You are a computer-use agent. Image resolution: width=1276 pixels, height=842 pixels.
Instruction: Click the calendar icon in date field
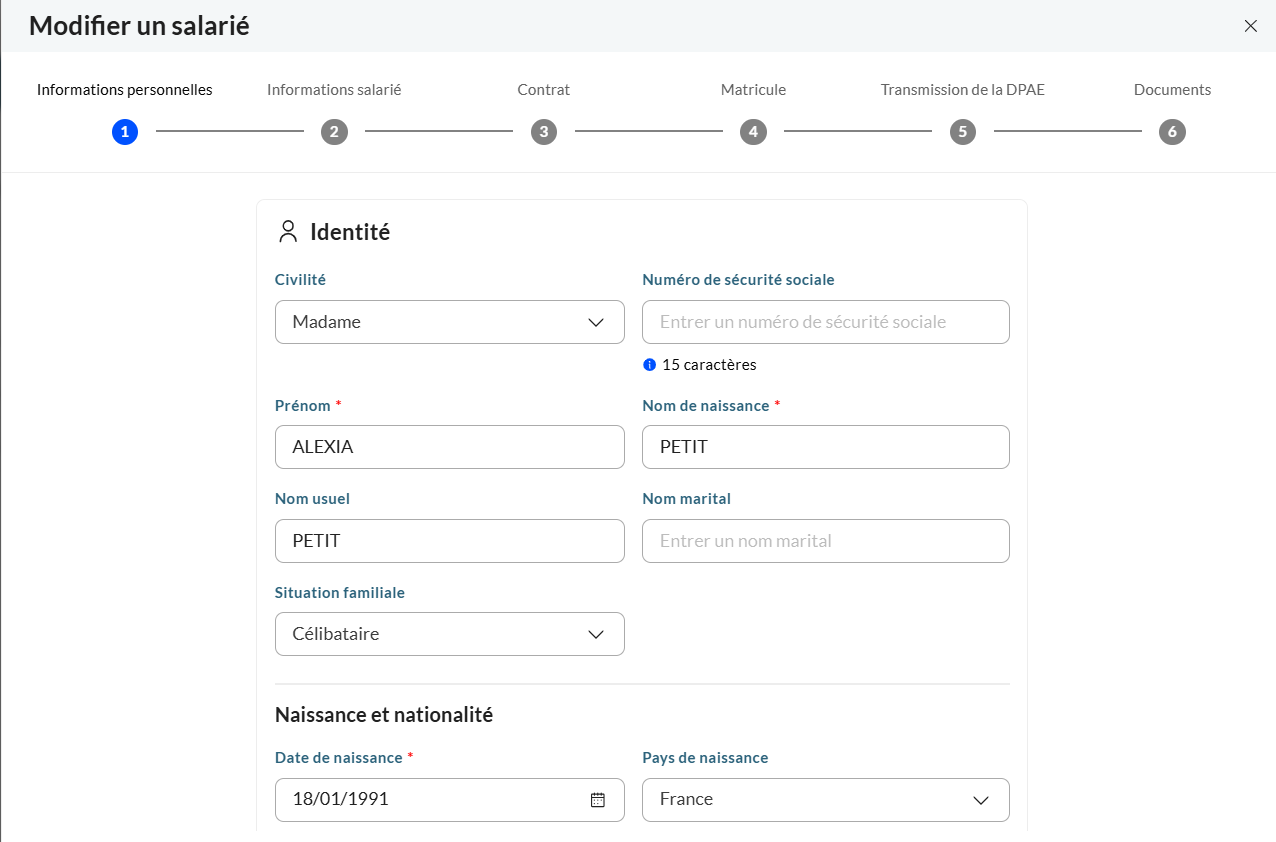(x=598, y=800)
